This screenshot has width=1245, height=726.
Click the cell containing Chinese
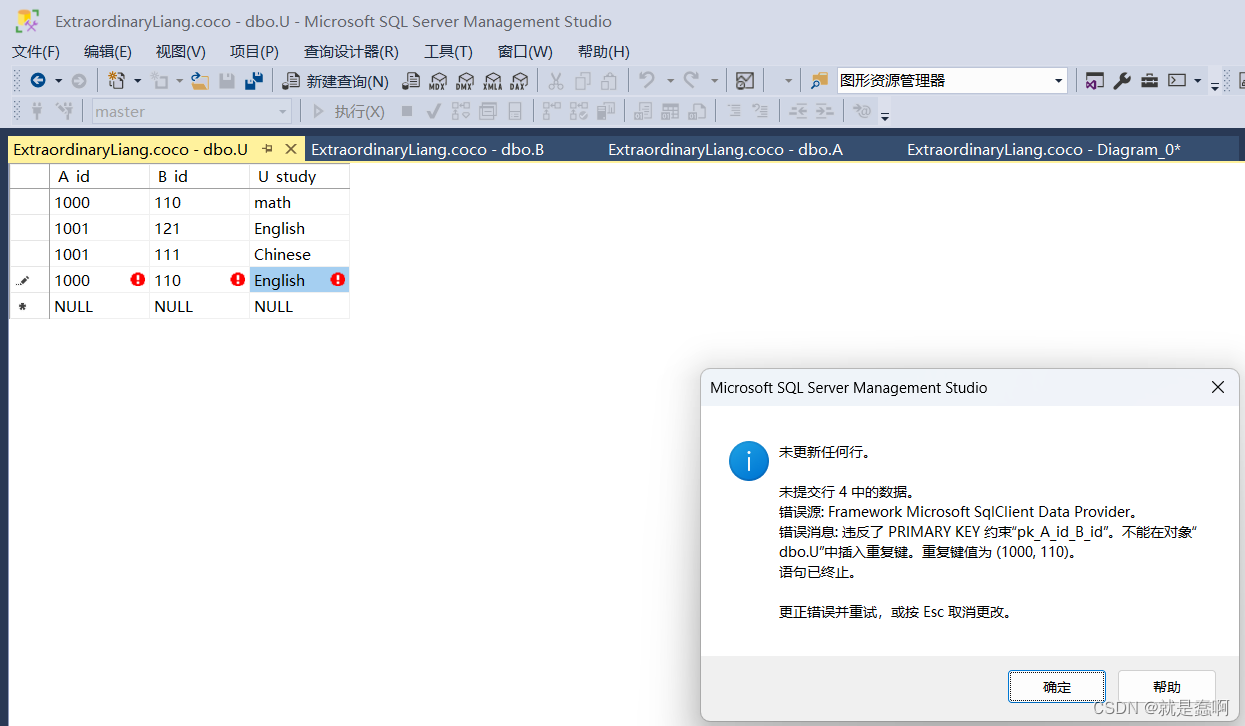pos(299,254)
